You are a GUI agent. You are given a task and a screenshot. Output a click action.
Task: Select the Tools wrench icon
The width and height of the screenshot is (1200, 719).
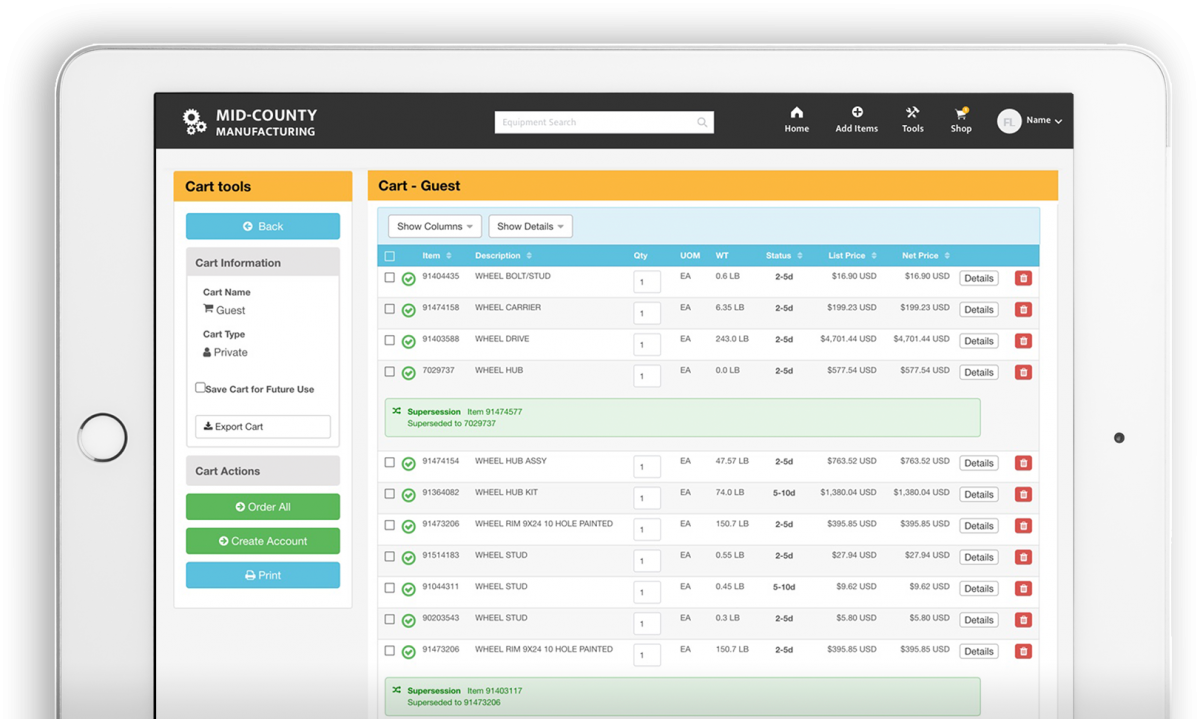[x=912, y=113]
